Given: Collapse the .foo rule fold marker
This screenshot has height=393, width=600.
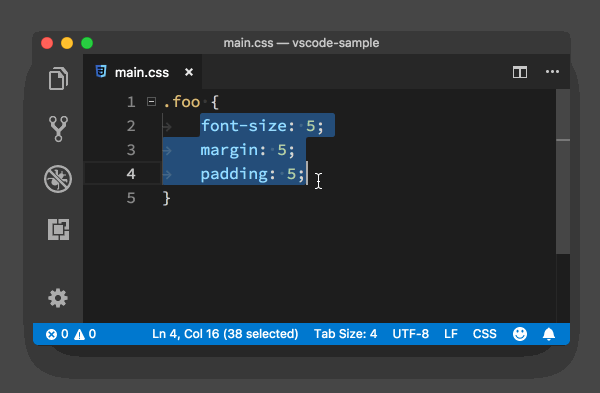Looking at the screenshot, I should click(x=151, y=102).
